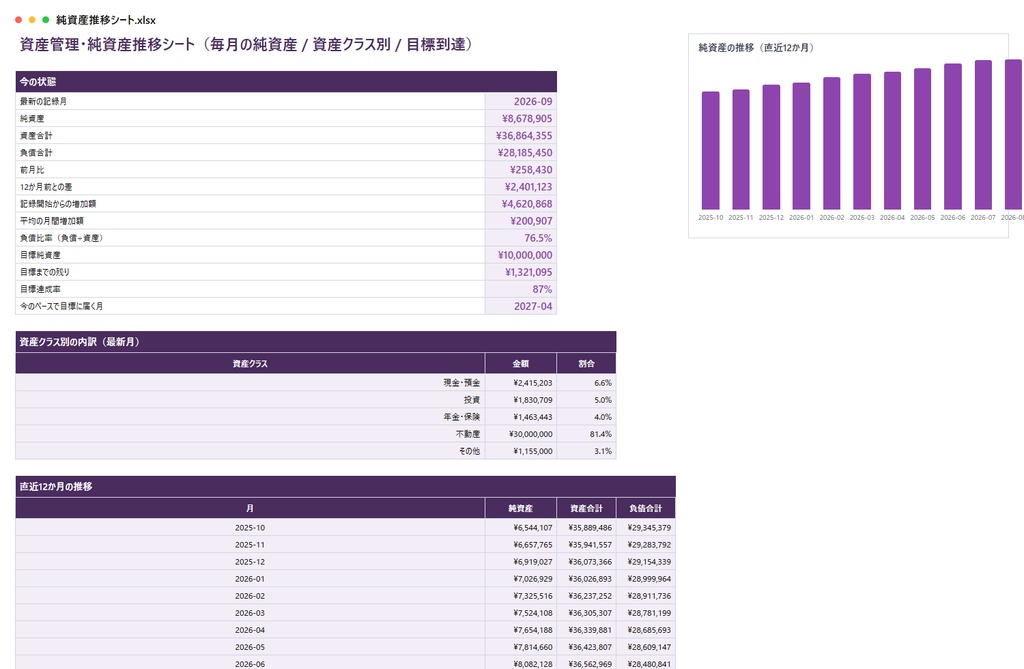Click the ¥30,000,000 real estate amount cell

pos(521,434)
